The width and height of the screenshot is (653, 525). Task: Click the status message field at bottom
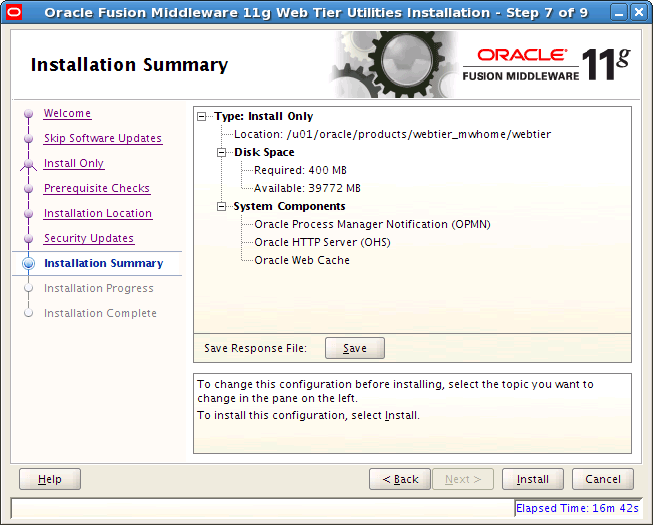tap(263, 508)
